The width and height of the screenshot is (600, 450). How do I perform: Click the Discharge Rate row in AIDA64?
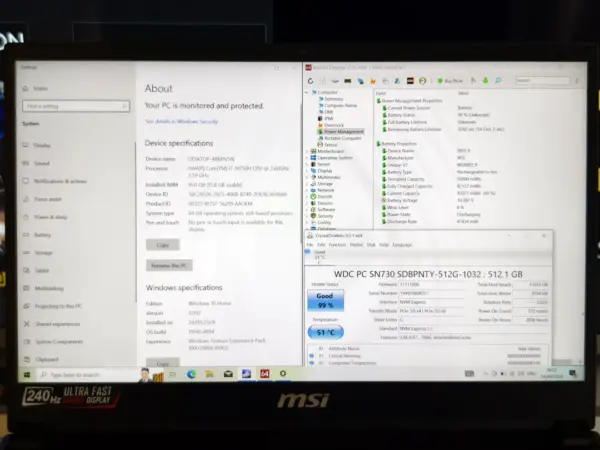[428, 222]
